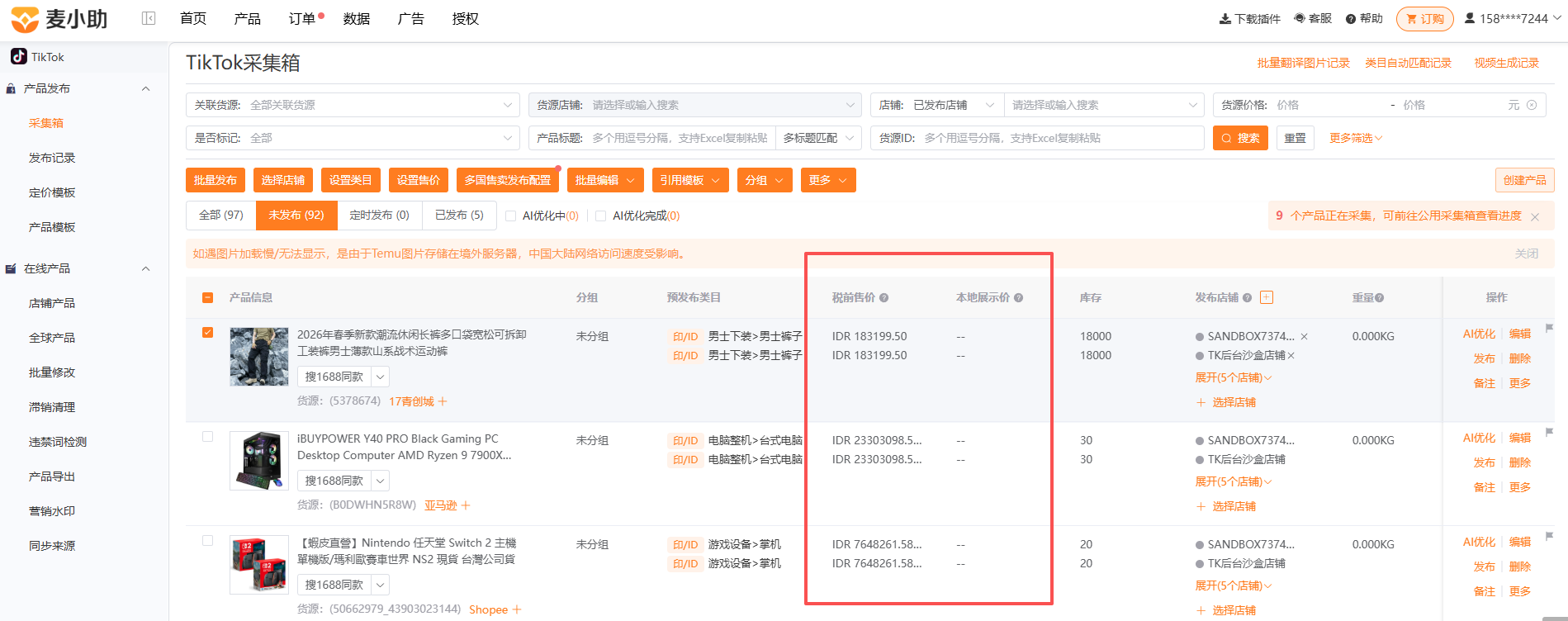Clear the price range with the circle-x icon

click(1532, 105)
